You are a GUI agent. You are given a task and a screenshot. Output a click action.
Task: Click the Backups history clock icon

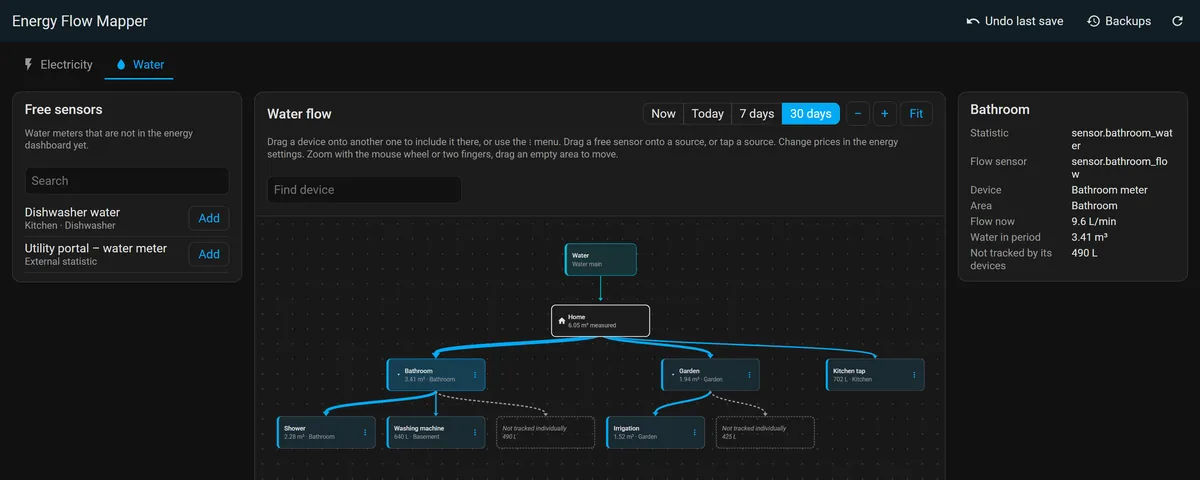click(x=1094, y=21)
